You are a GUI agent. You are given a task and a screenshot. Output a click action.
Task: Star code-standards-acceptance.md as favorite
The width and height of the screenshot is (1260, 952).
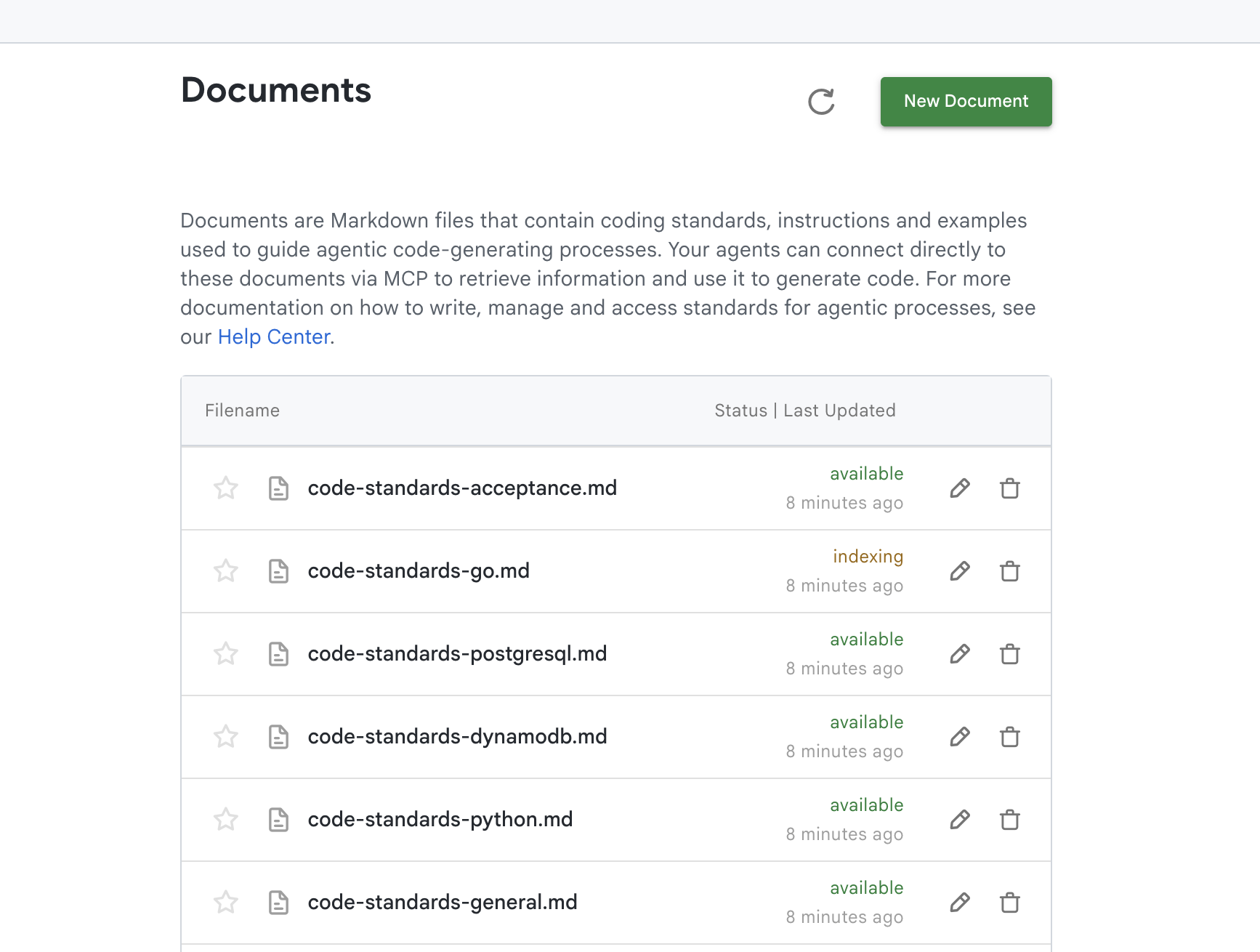225,488
